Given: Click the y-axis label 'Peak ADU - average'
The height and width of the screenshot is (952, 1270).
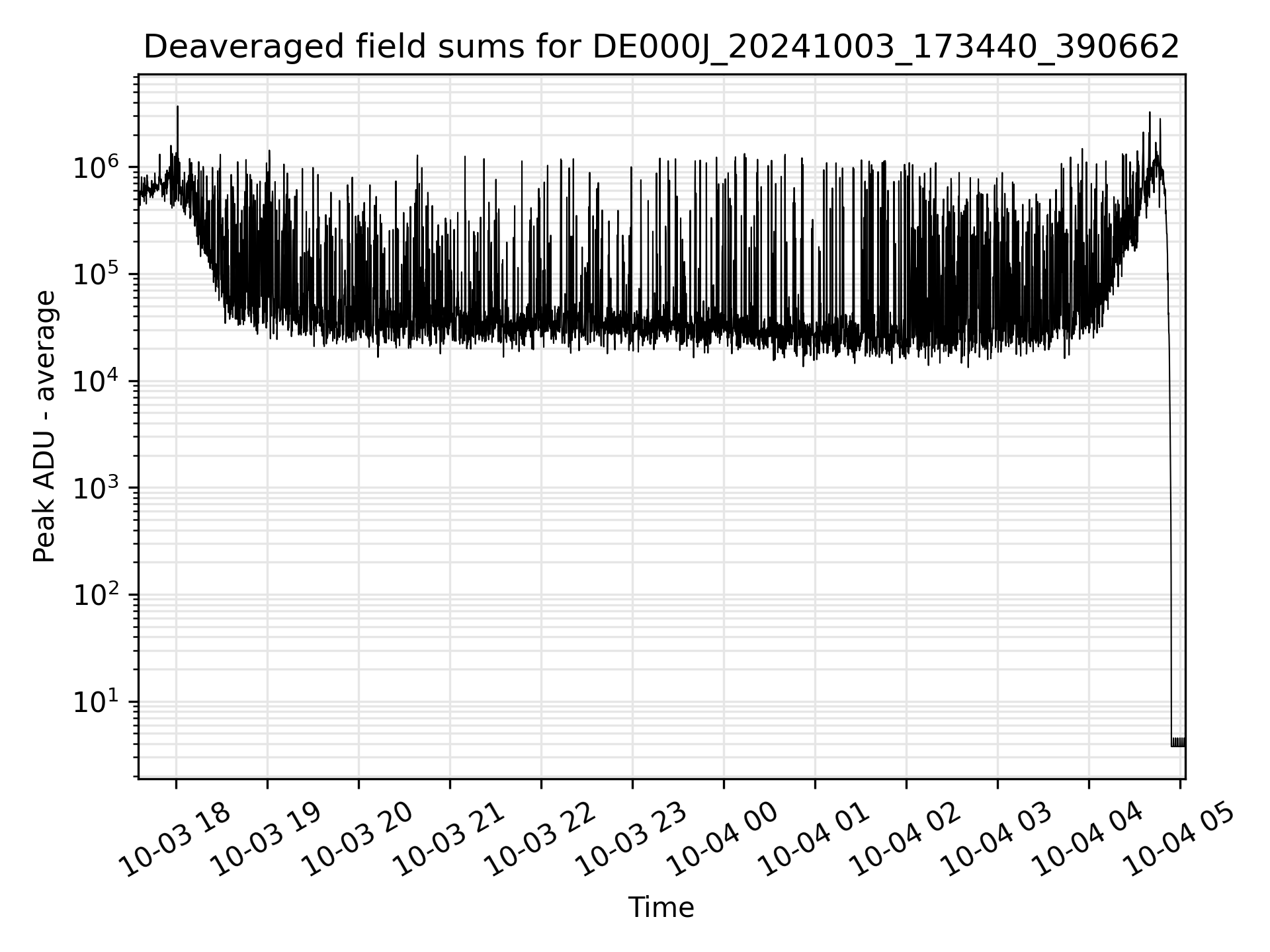Looking at the screenshot, I should (44, 426).
